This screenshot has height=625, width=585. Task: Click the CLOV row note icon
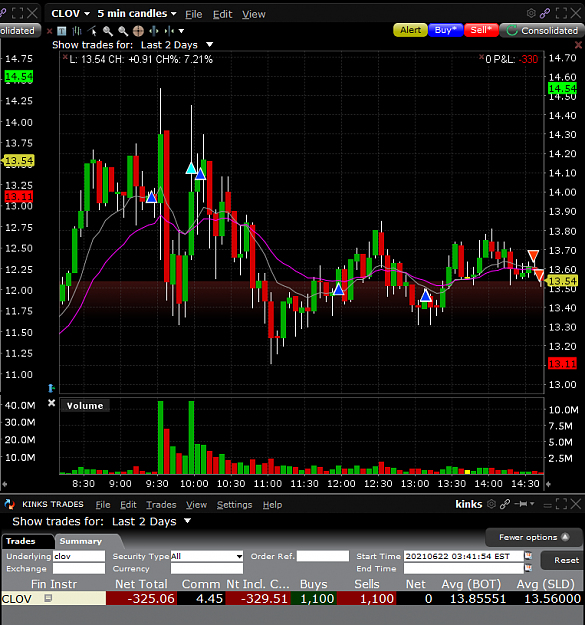(x=48, y=598)
